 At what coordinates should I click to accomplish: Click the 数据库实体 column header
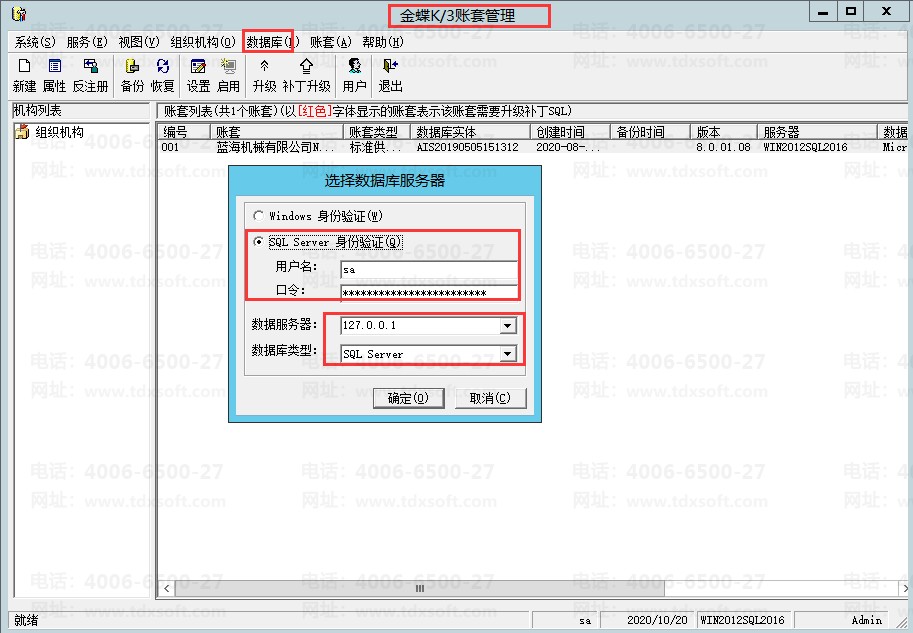470,132
